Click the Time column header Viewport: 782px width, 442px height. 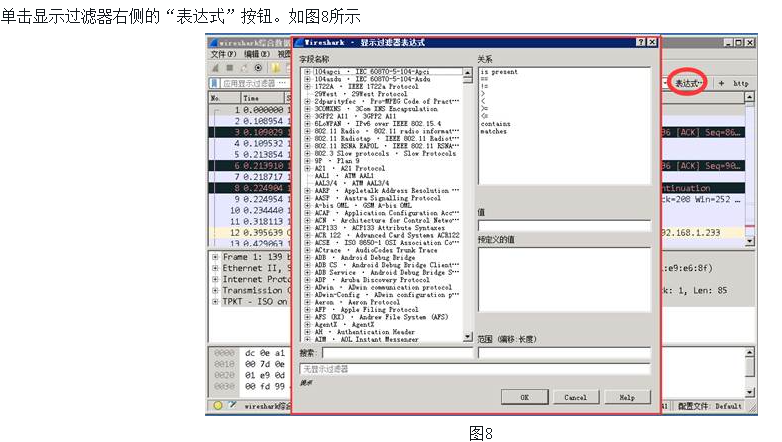pyautogui.click(x=261, y=98)
